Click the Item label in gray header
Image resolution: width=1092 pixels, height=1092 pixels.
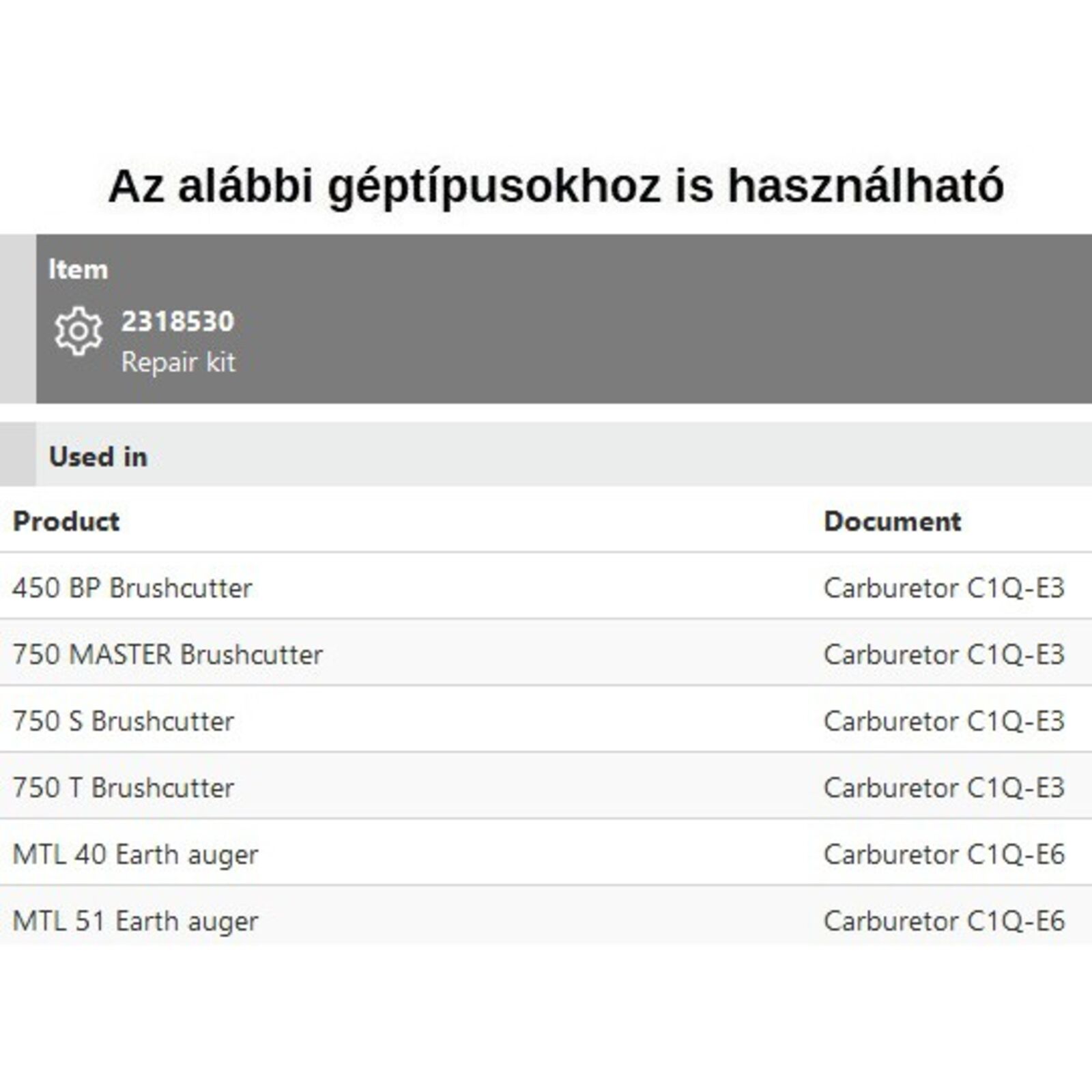[x=78, y=270]
